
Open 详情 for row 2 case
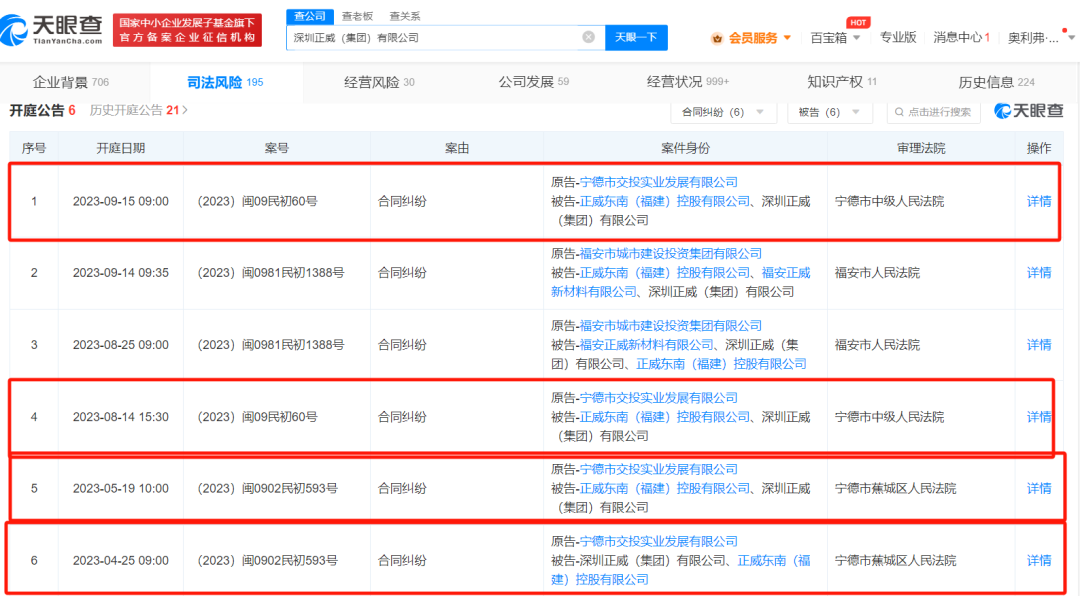click(1039, 273)
